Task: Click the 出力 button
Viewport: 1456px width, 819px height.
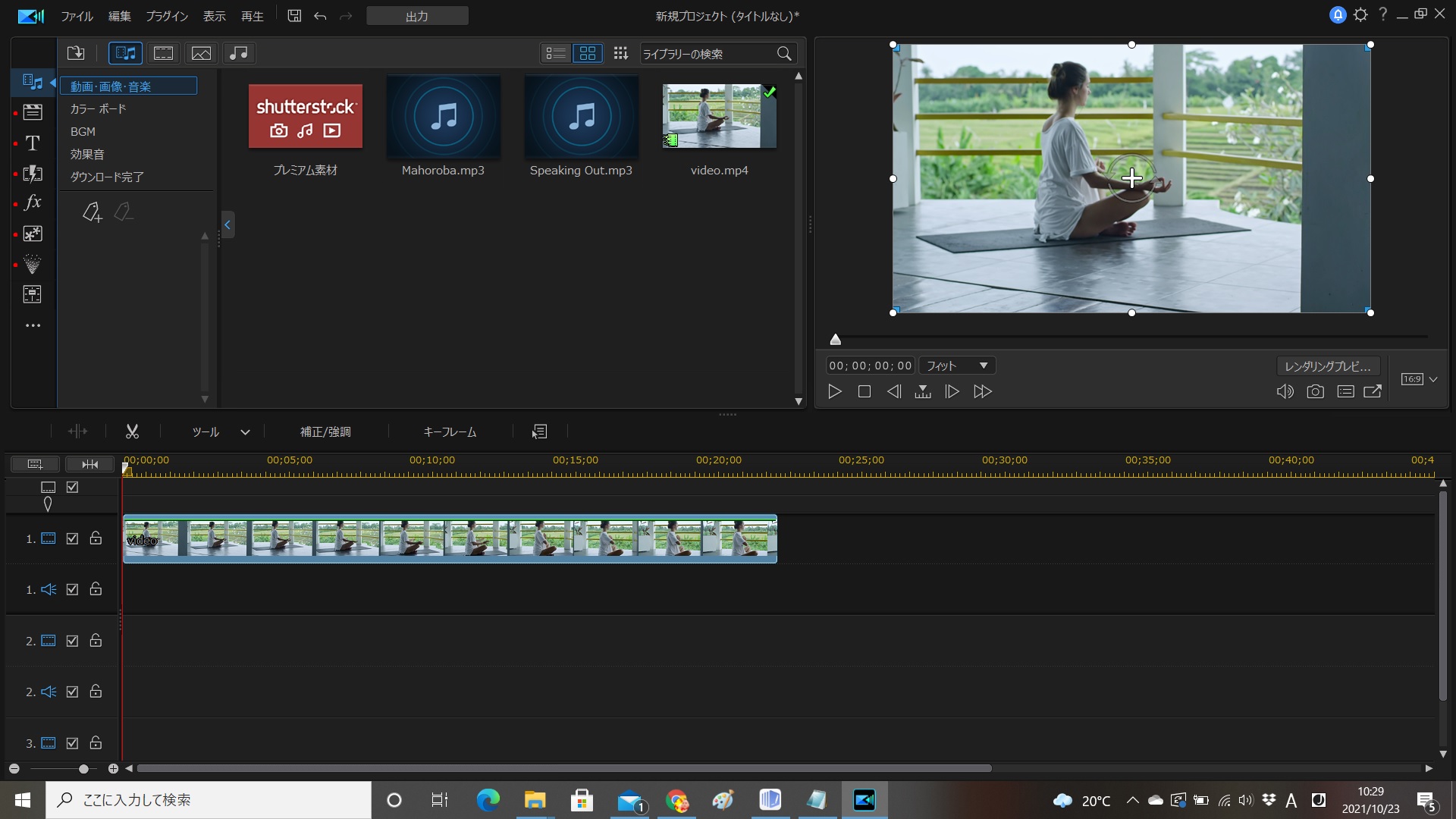Action: click(x=417, y=16)
